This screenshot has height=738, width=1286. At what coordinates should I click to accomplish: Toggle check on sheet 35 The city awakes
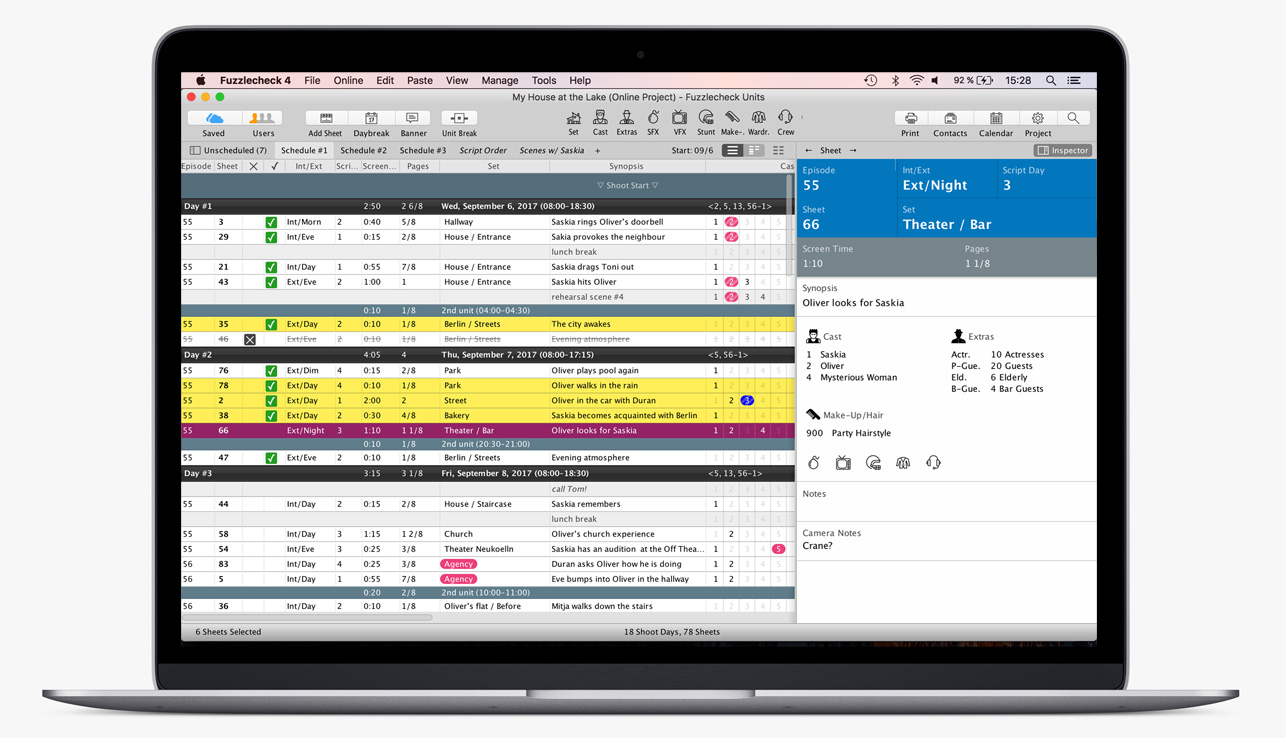271,324
